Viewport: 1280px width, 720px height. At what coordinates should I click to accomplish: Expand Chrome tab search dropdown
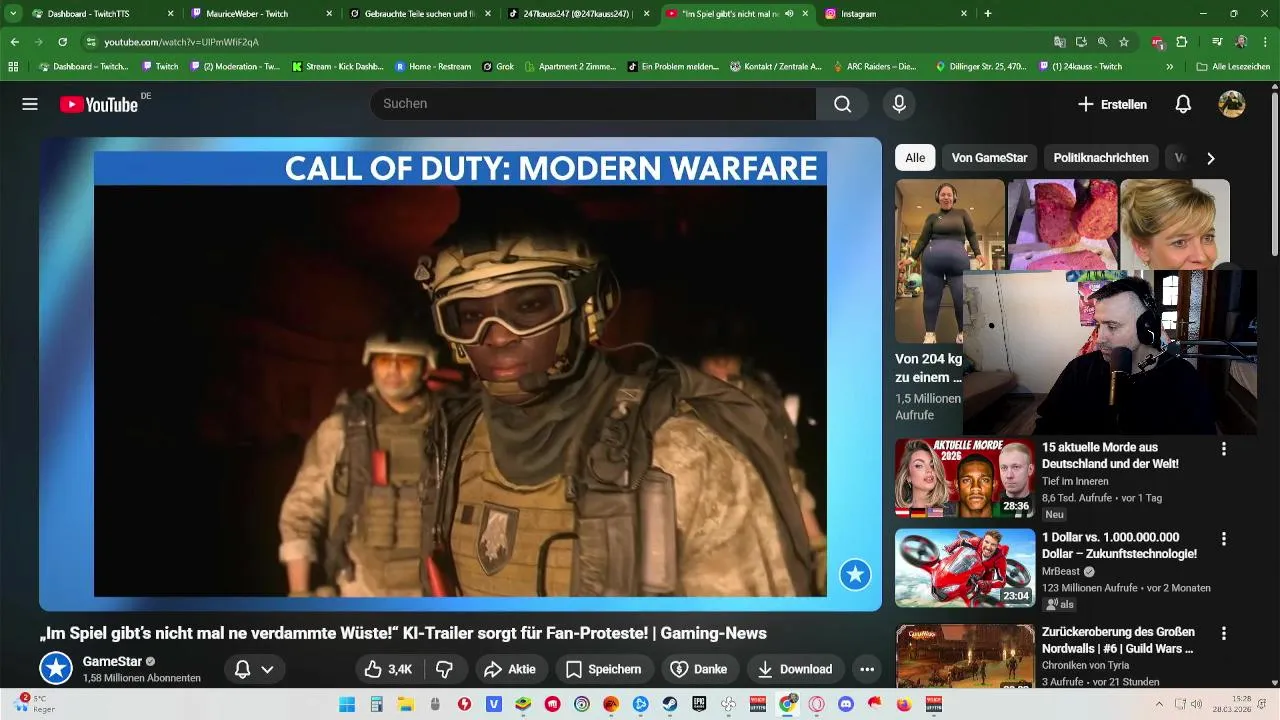[13, 14]
